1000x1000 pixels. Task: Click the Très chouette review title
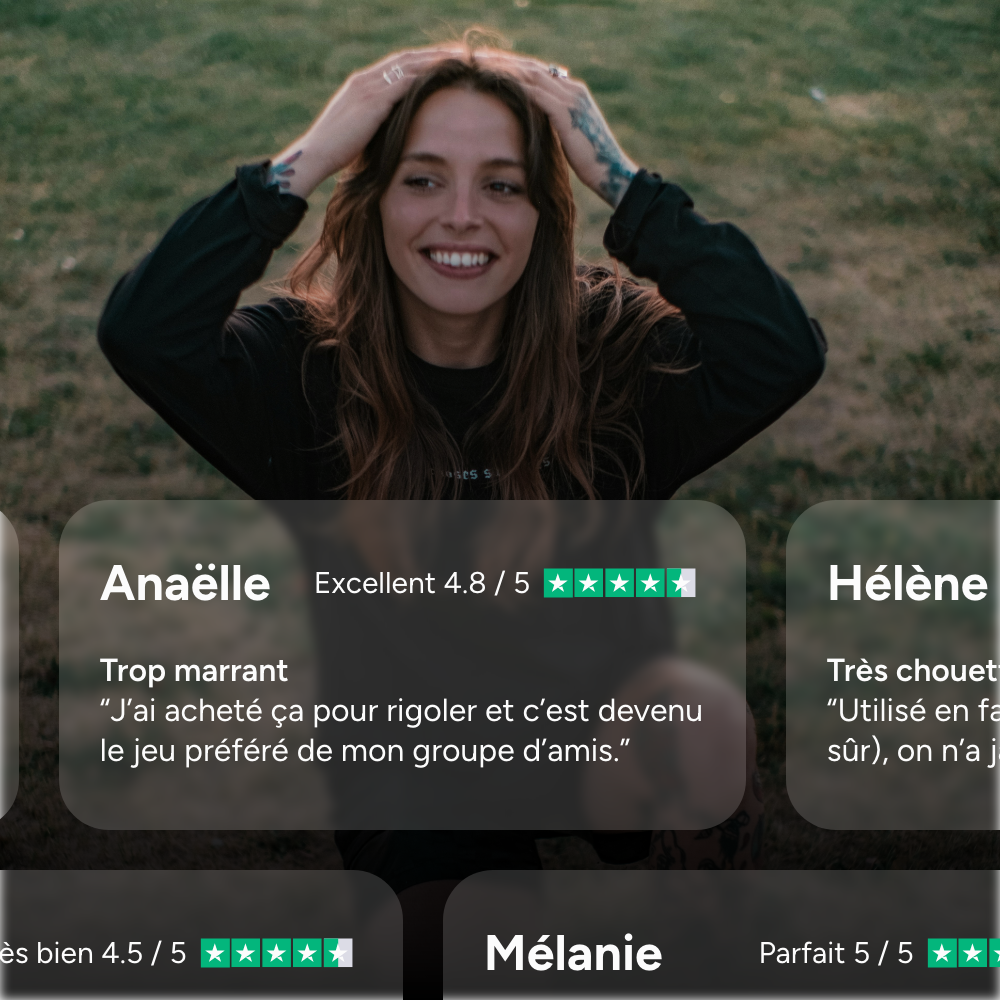(x=913, y=670)
